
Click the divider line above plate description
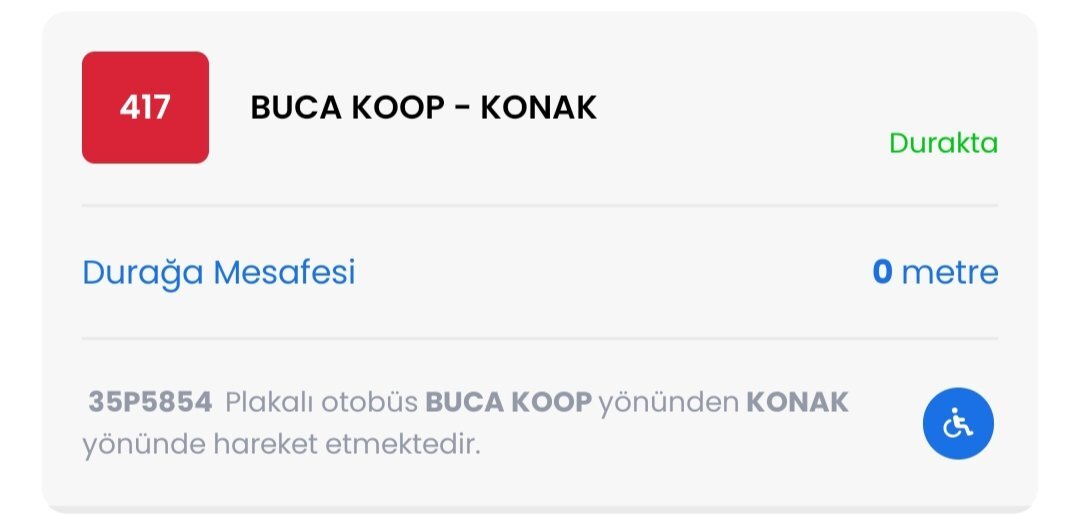[x=540, y=338]
